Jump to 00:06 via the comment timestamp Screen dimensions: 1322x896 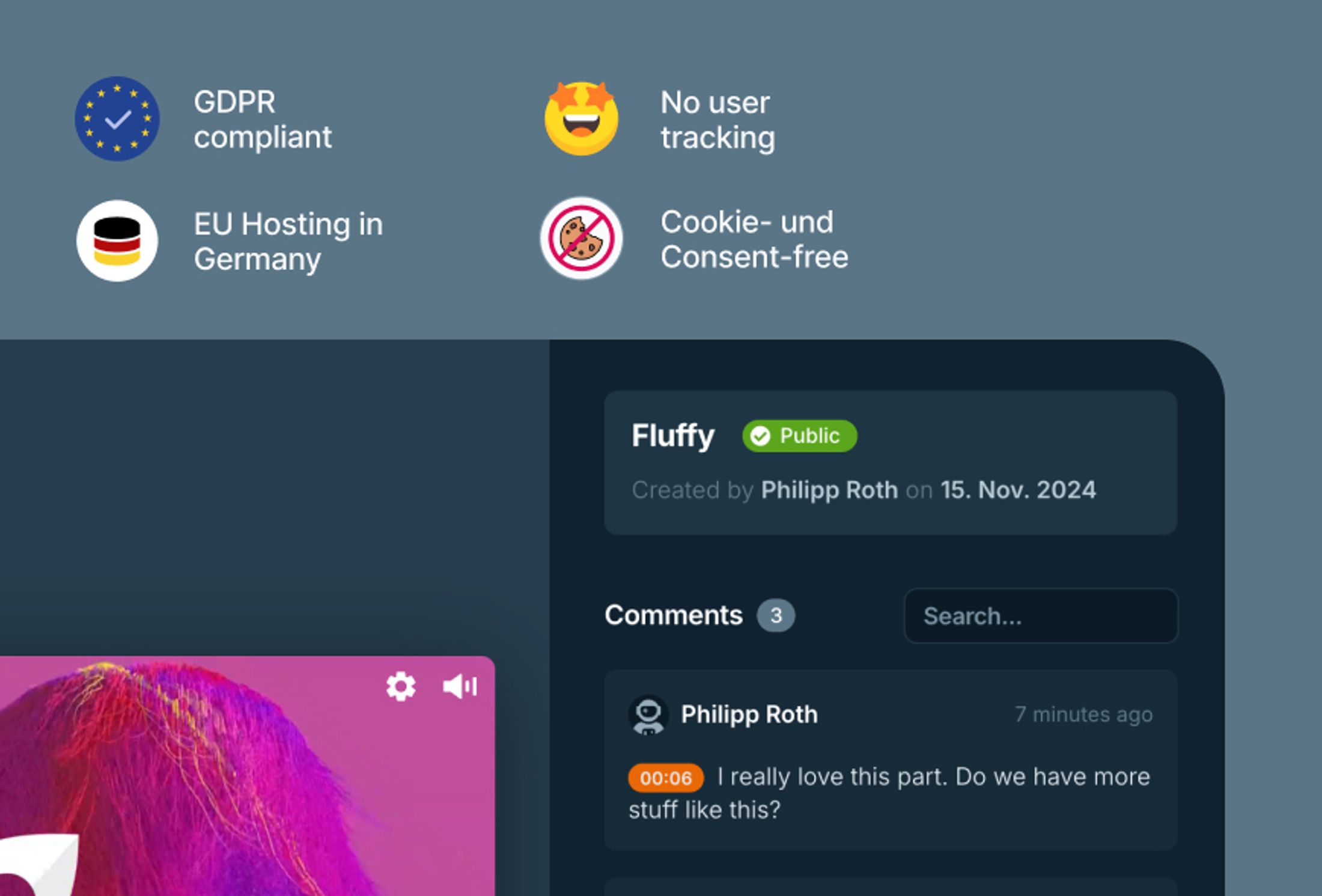(666, 777)
